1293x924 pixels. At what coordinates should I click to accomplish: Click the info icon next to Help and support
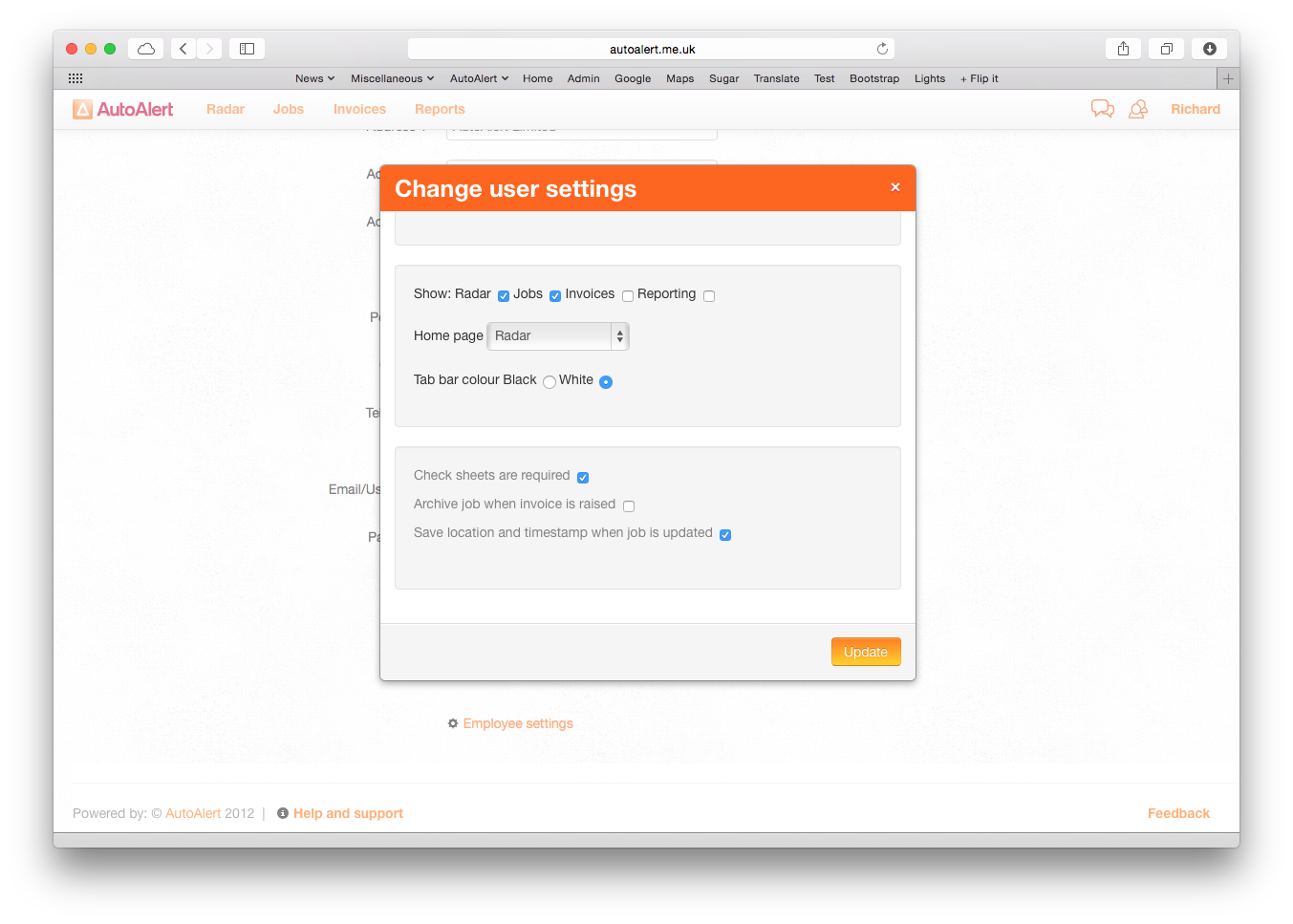(283, 813)
